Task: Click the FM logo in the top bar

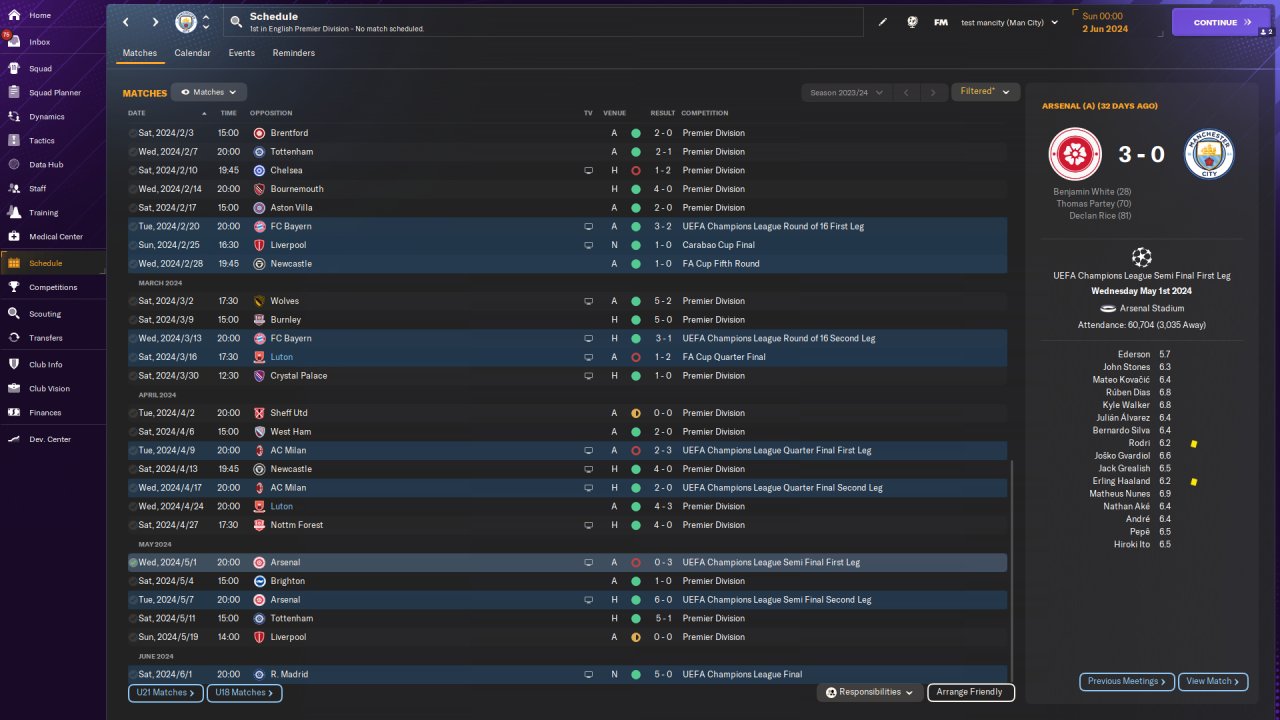Action: [x=941, y=22]
